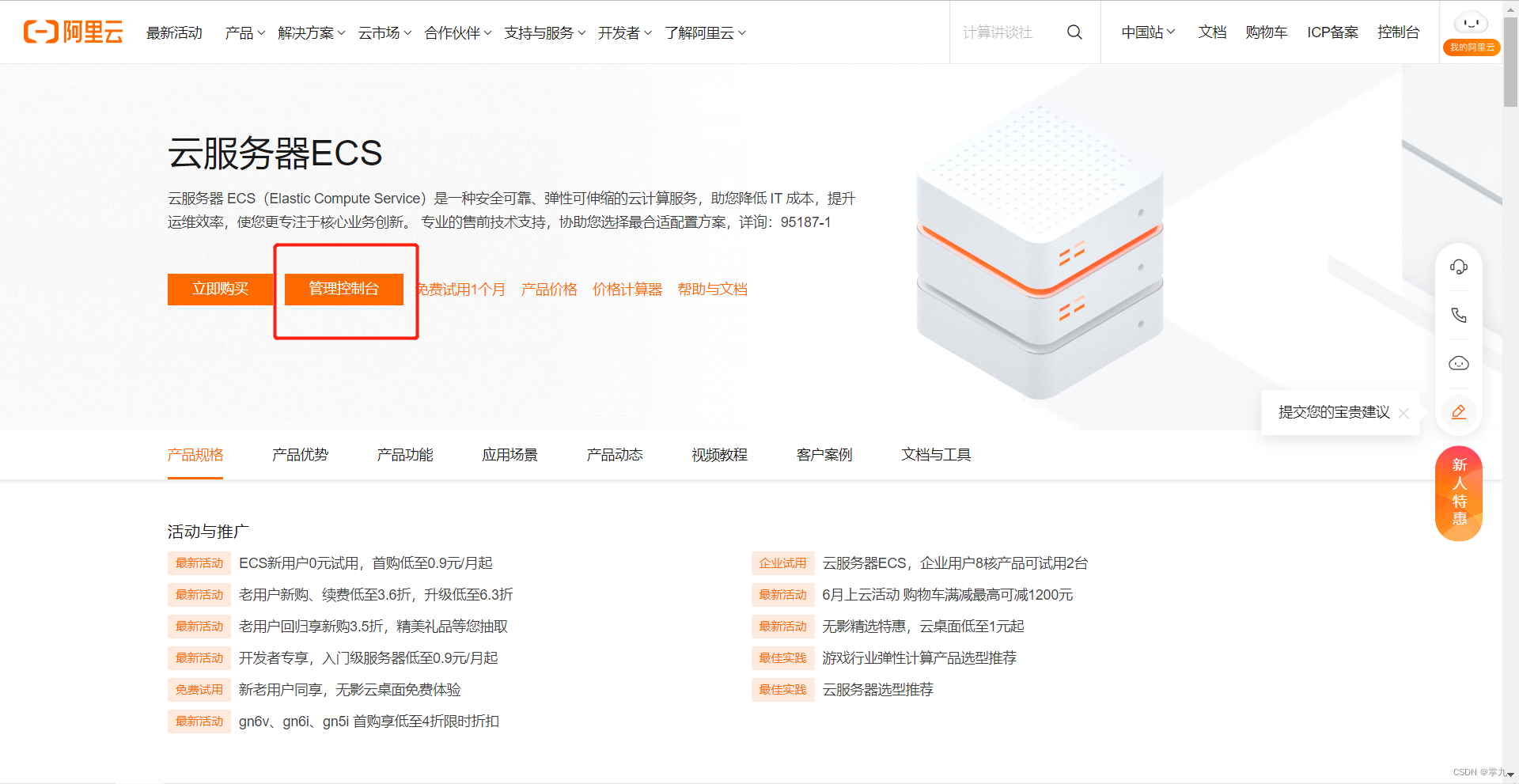Click the 计算讲谈社 search field
Screen dimensions: 1519x784
point(998,32)
